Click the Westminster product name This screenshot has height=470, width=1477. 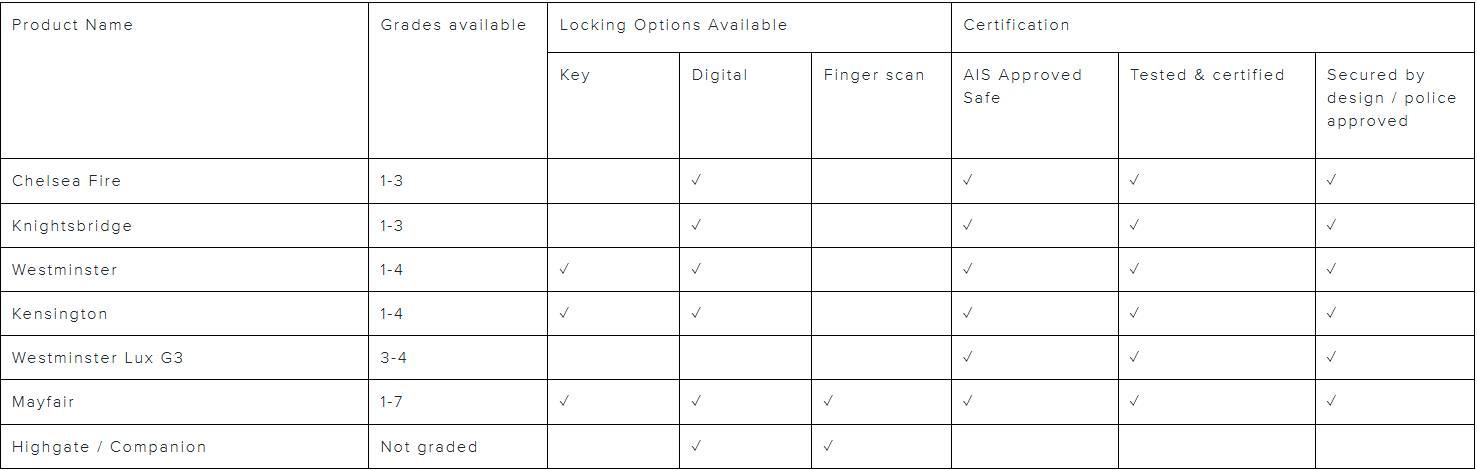coord(64,270)
